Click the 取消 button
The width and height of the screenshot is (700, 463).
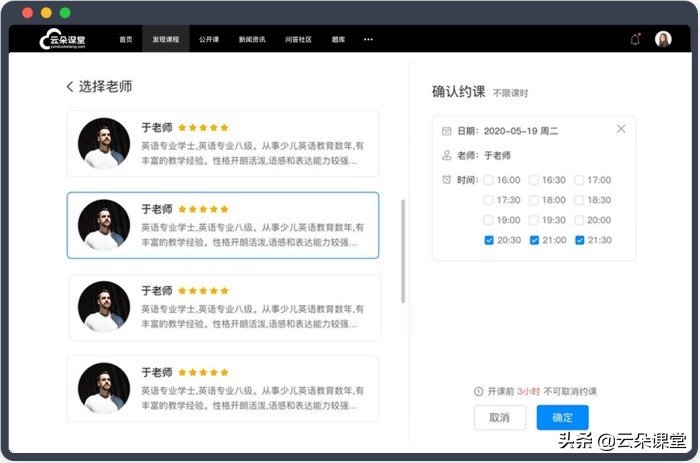point(500,417)
